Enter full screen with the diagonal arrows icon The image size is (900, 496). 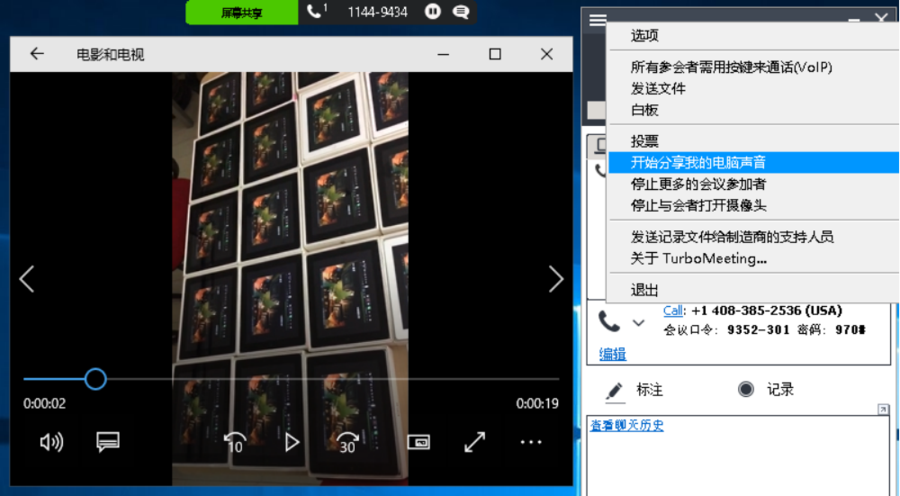tap(475, 442)
